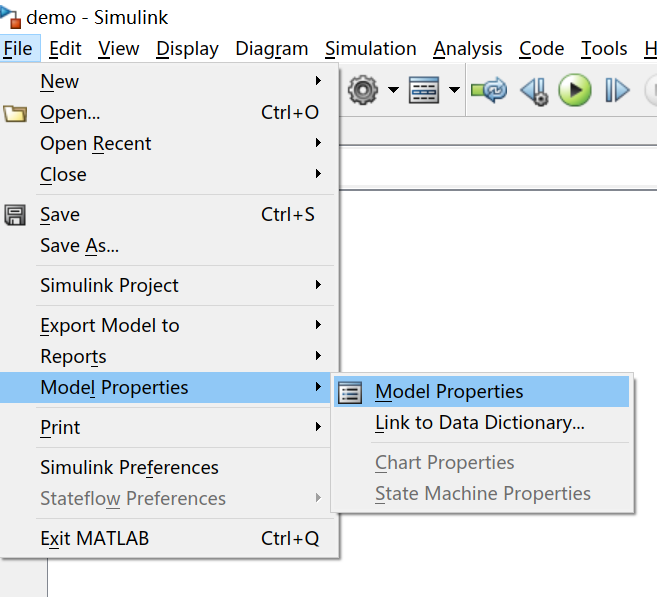Open dropdown arrow next to gear icon
The height and width of the screenshot is (597, 657).
393,90
